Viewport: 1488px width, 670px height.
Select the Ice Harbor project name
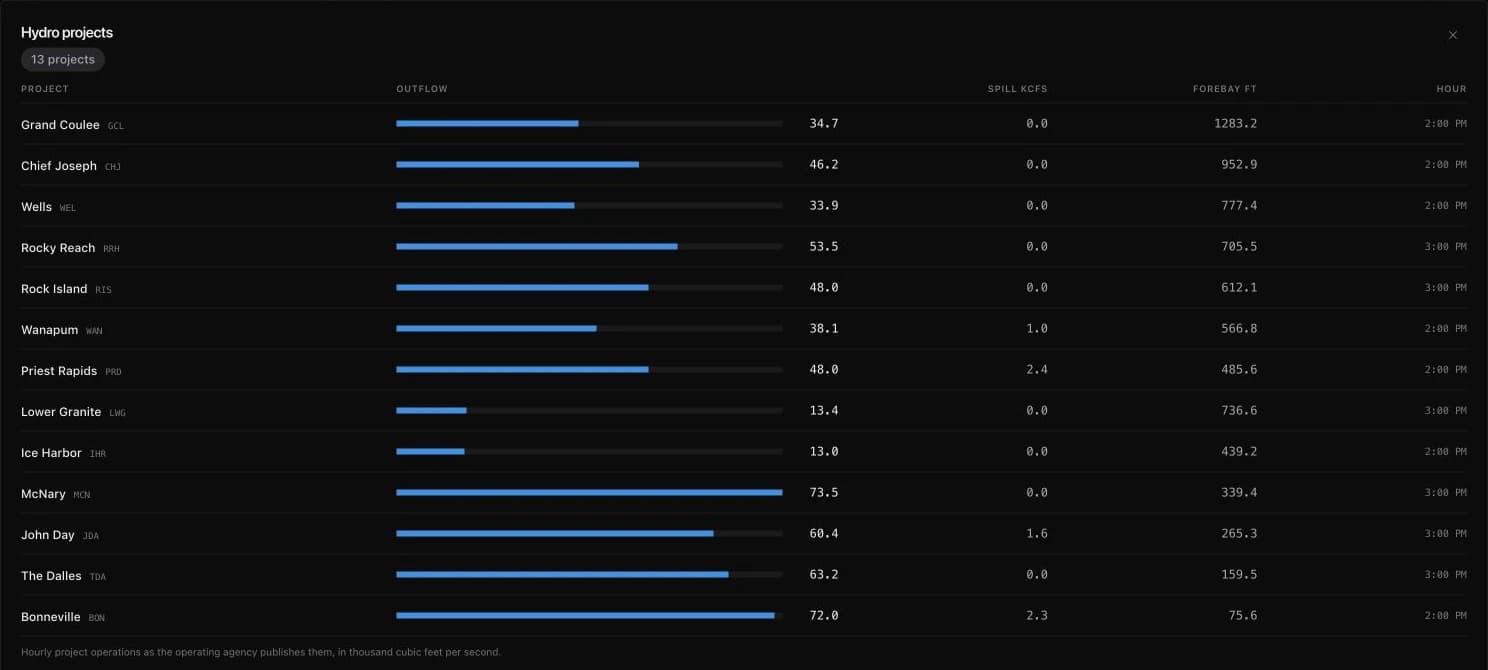(x=51, y=453)
